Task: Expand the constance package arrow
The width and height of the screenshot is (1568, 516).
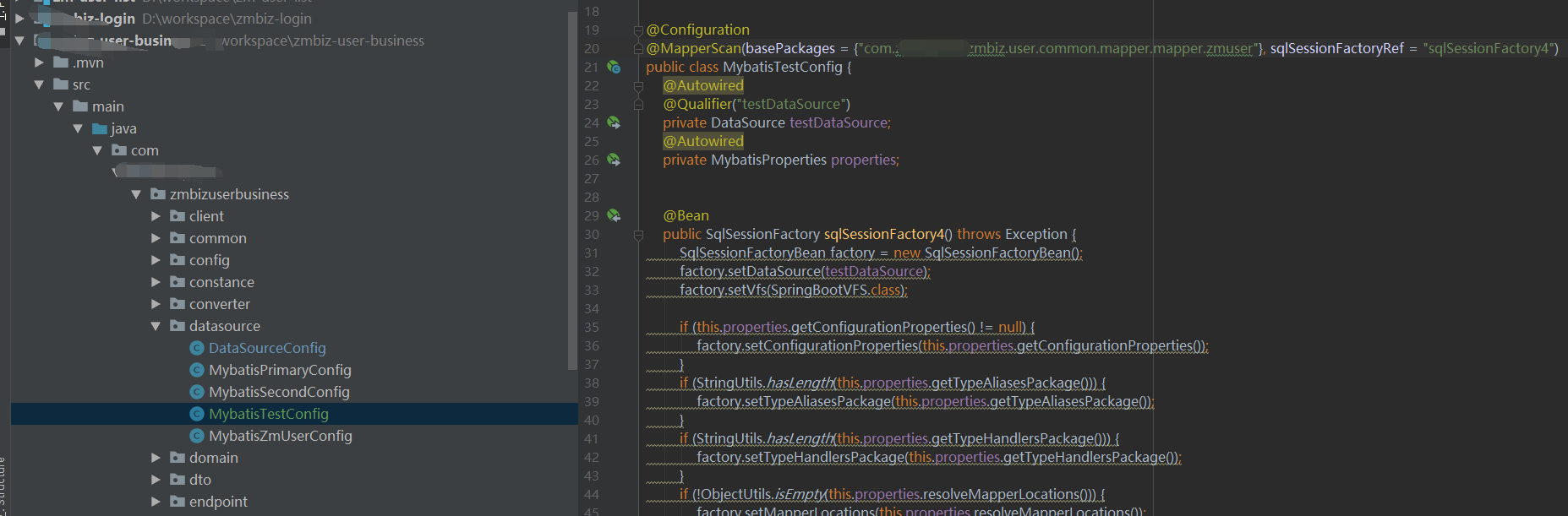Action: coord(156,282)
